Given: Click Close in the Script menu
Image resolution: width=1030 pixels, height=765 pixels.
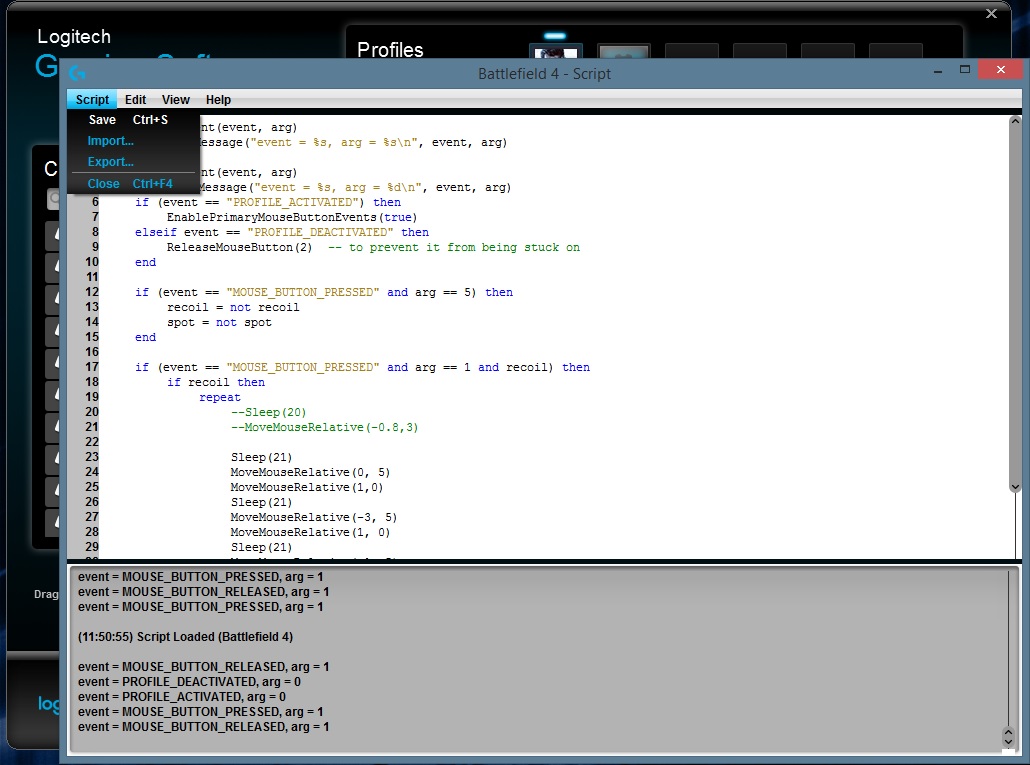Looking at the screenshot, I should (x=104, y=184).
